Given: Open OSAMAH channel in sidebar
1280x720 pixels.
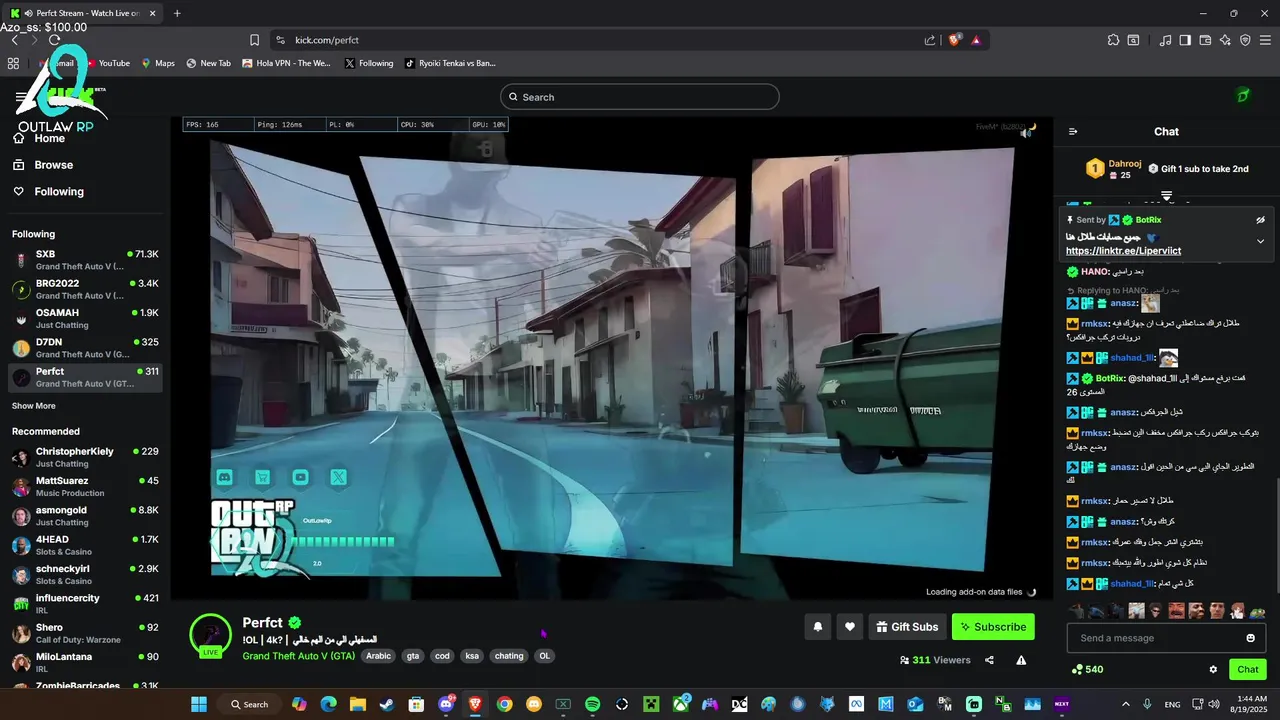Looking at the screenshot, I should tap(85, 318).
